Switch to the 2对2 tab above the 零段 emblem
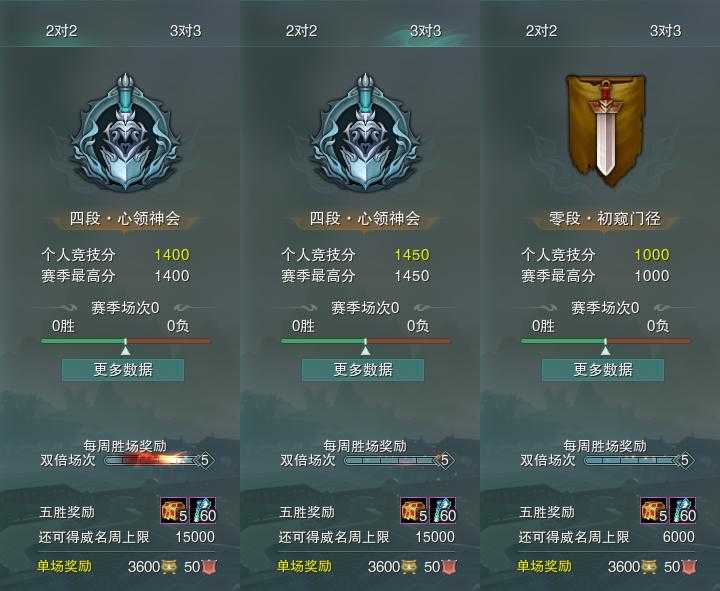 click(541, 31)
